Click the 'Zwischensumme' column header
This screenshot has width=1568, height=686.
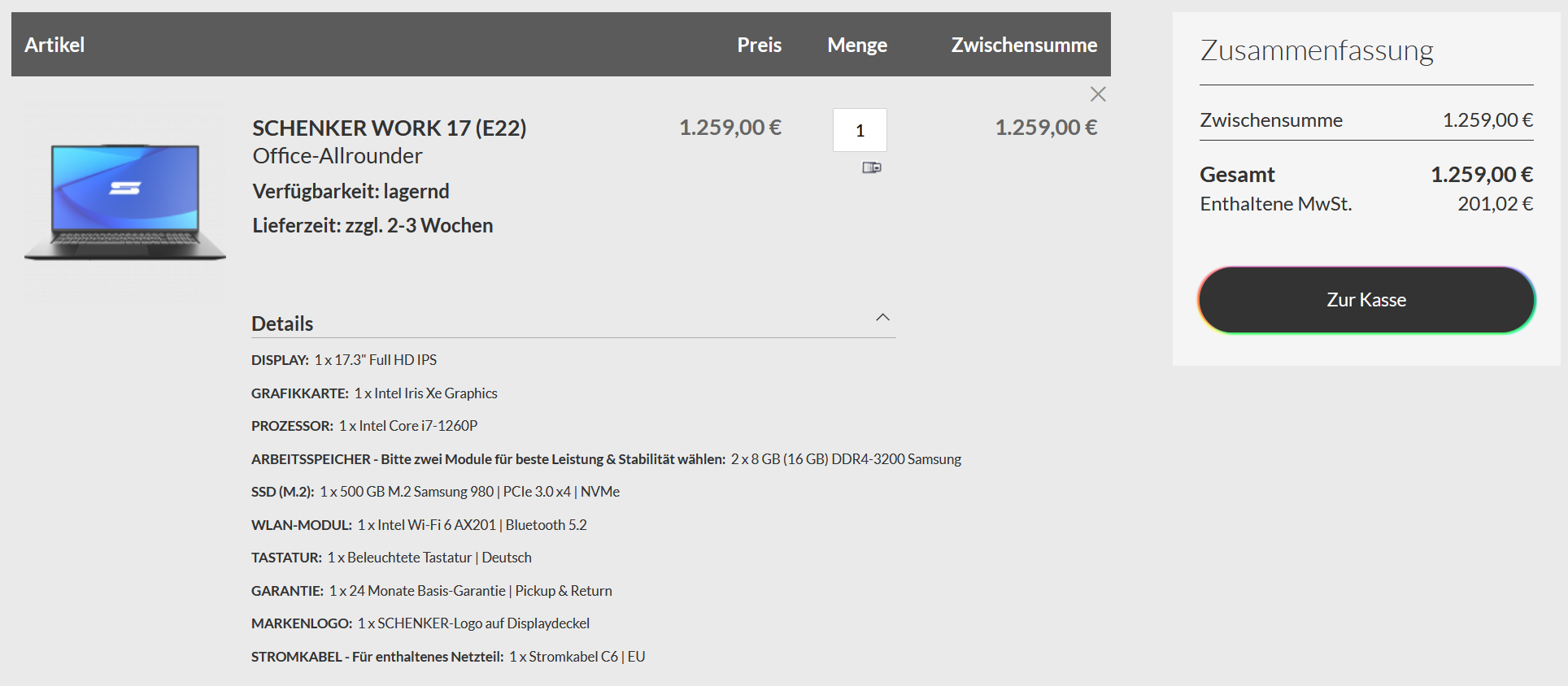1023,45
